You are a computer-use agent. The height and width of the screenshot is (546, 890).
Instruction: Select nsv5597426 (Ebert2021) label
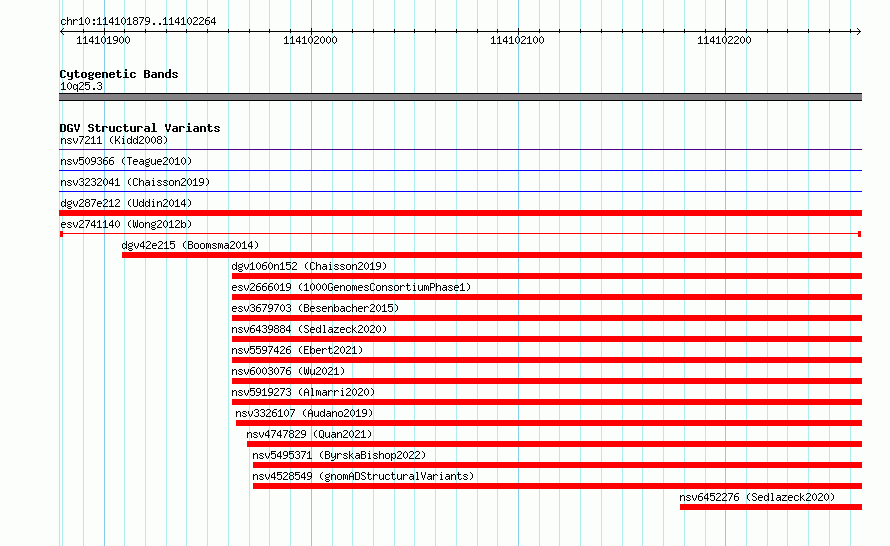(x=297, y=350)
